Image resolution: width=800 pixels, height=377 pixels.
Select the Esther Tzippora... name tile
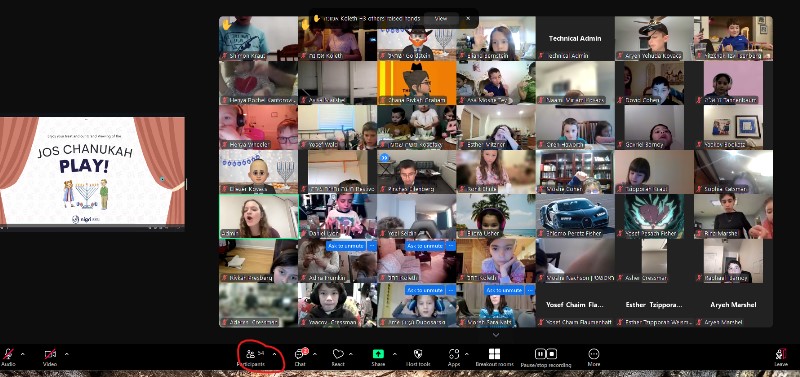(654, 305)
